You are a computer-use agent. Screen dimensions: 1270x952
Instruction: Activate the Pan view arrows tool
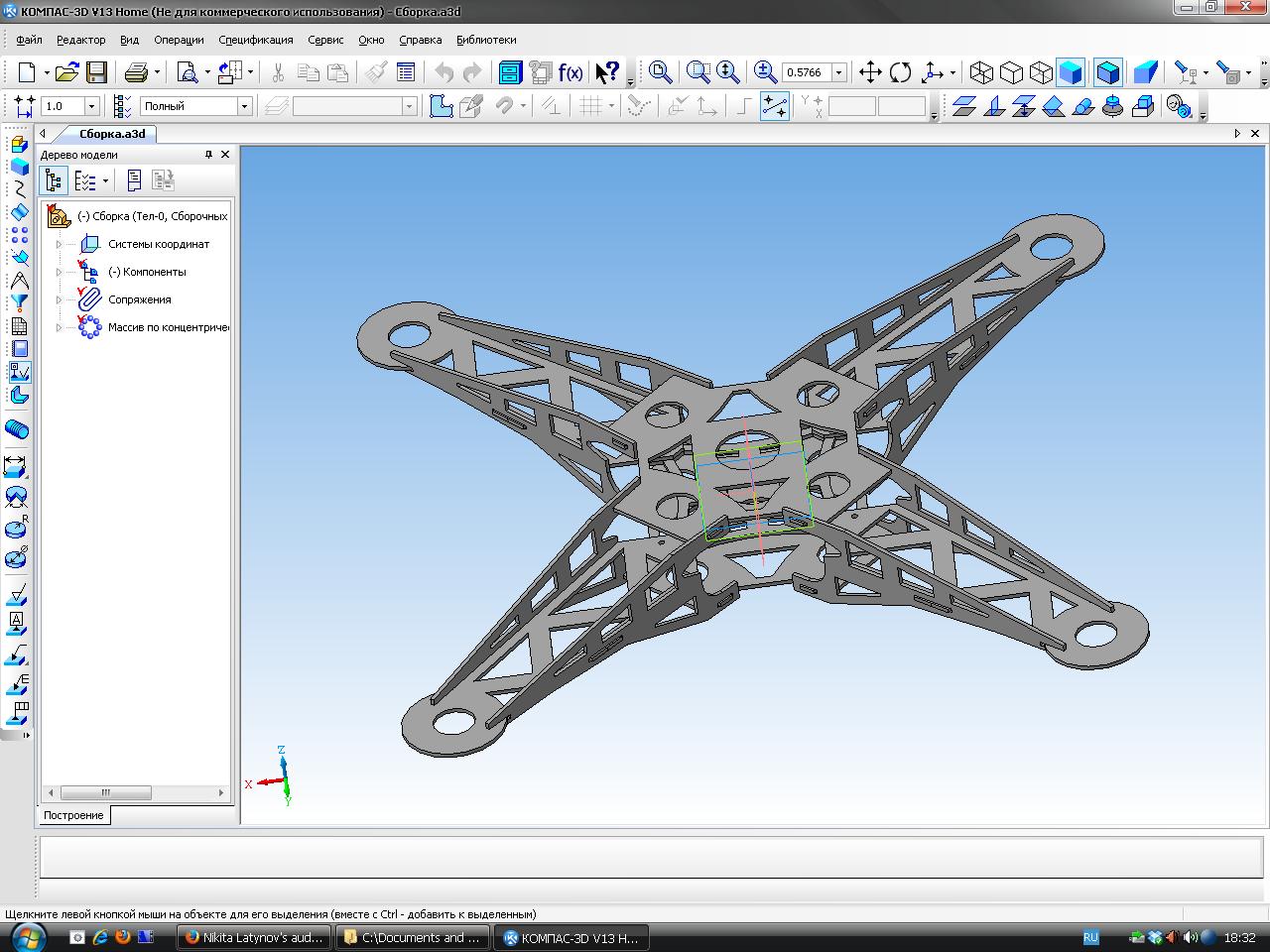pyautogui.click(x=870, y=72)
